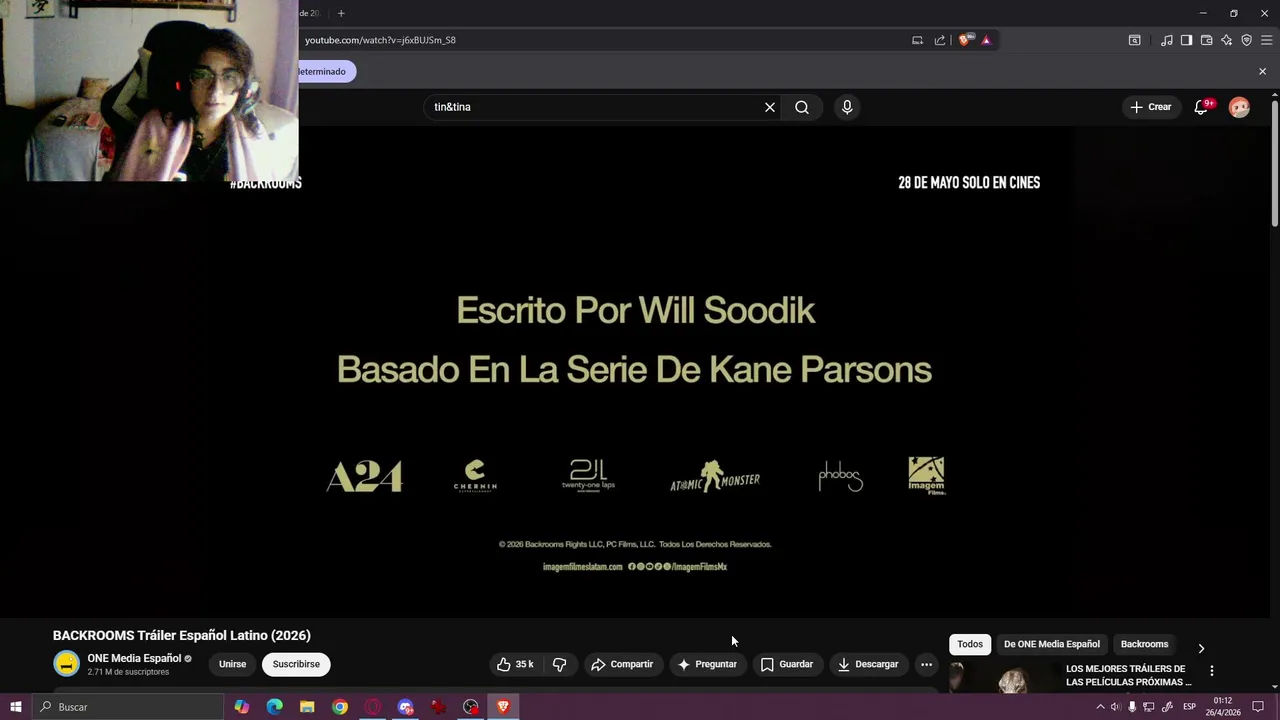
Task: Open ONE Media Español channel link
Action: (x=134, y=658)
